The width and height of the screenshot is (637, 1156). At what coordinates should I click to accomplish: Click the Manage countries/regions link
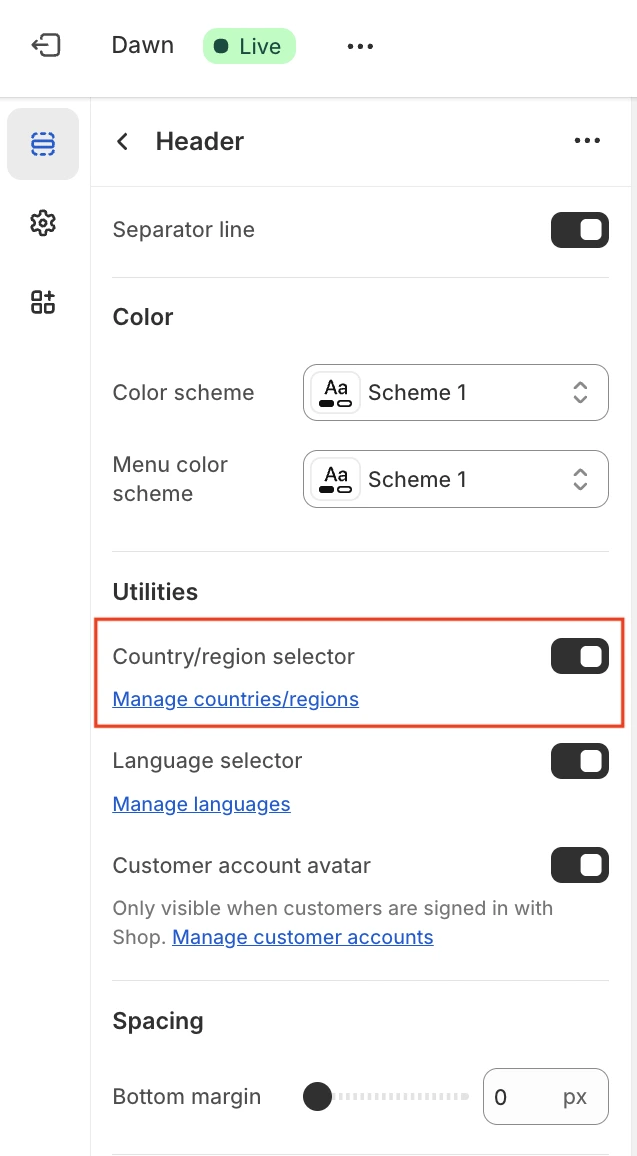coord(236,699)
